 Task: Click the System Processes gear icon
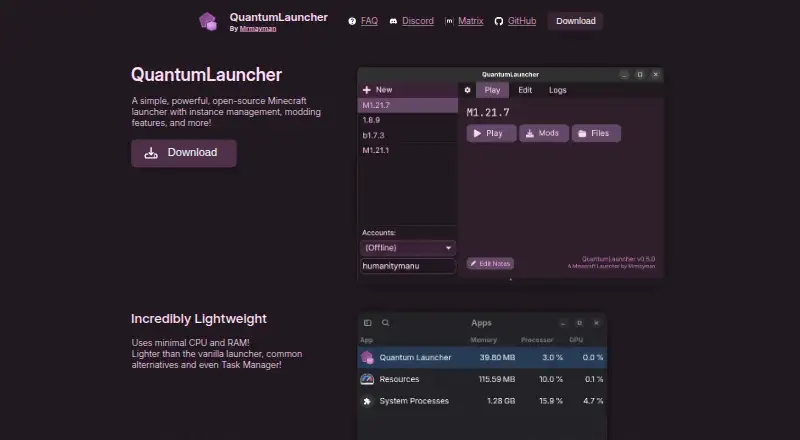coord(367,401)
